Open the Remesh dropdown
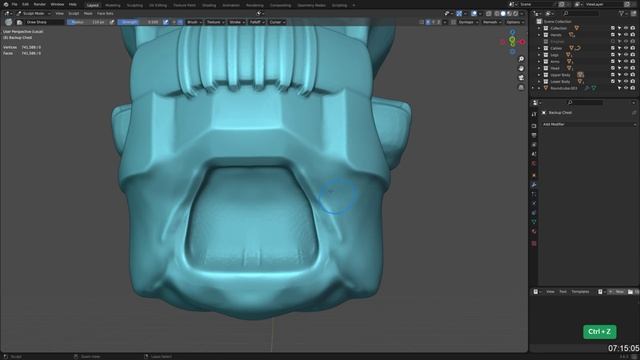Viewport: 640px width, 360px height. (x=492, y=22)
